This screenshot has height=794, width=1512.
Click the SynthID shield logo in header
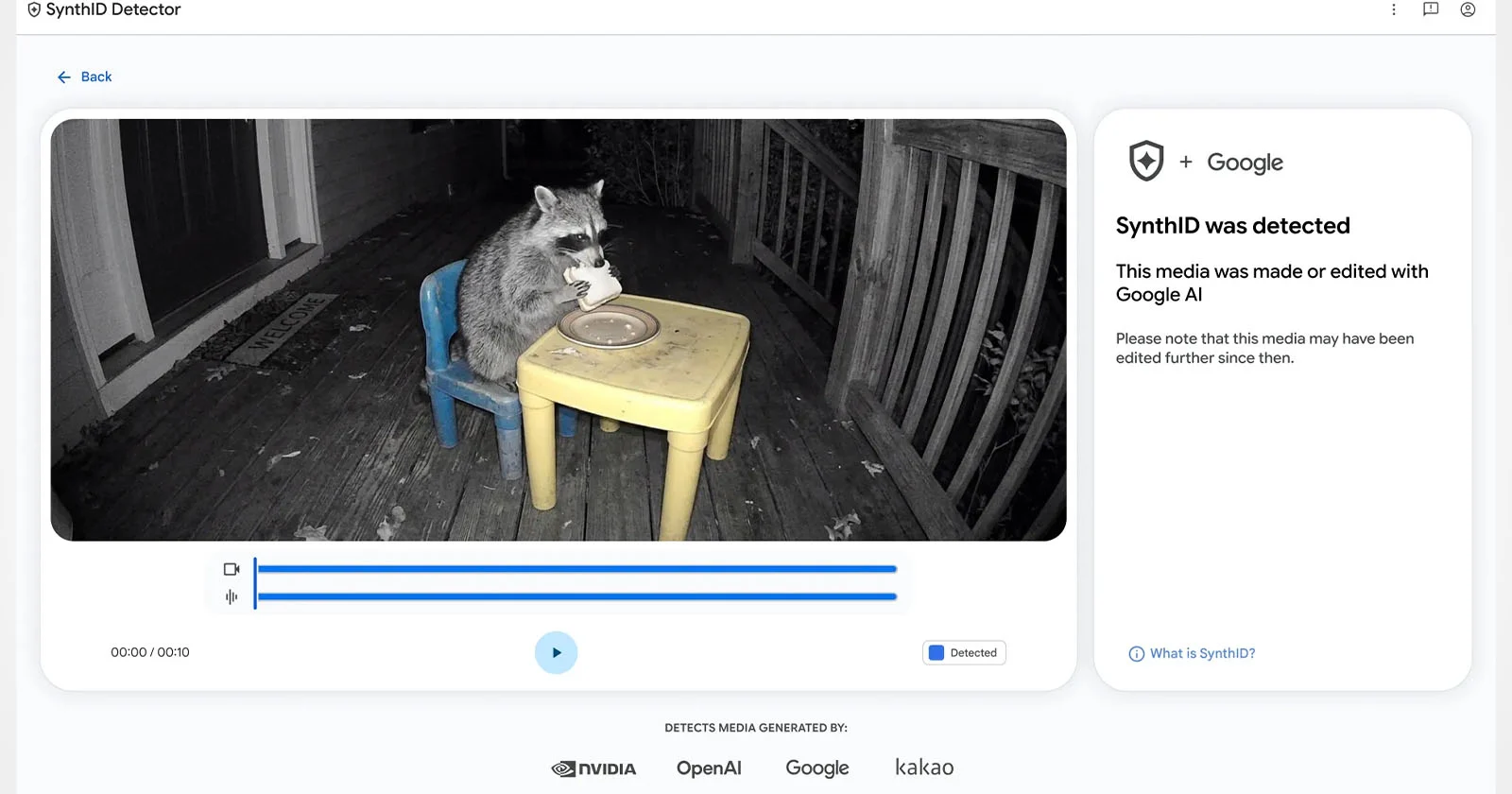click(x=34, y=9)
